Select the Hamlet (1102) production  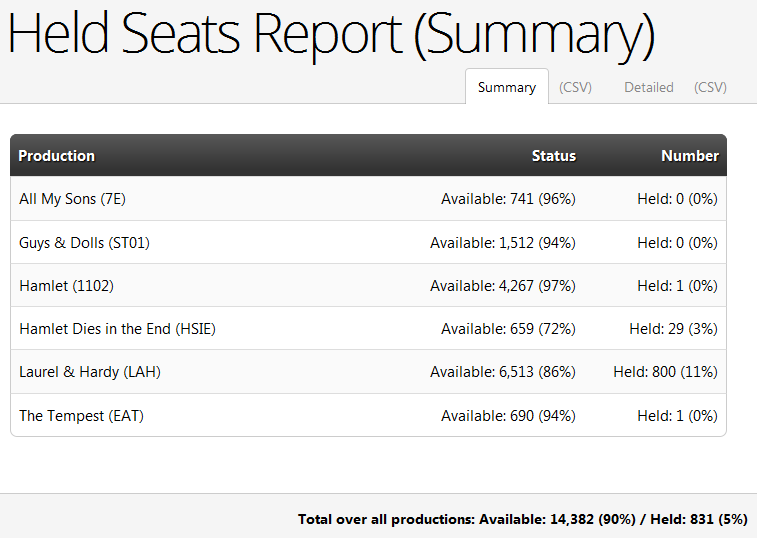66,285
